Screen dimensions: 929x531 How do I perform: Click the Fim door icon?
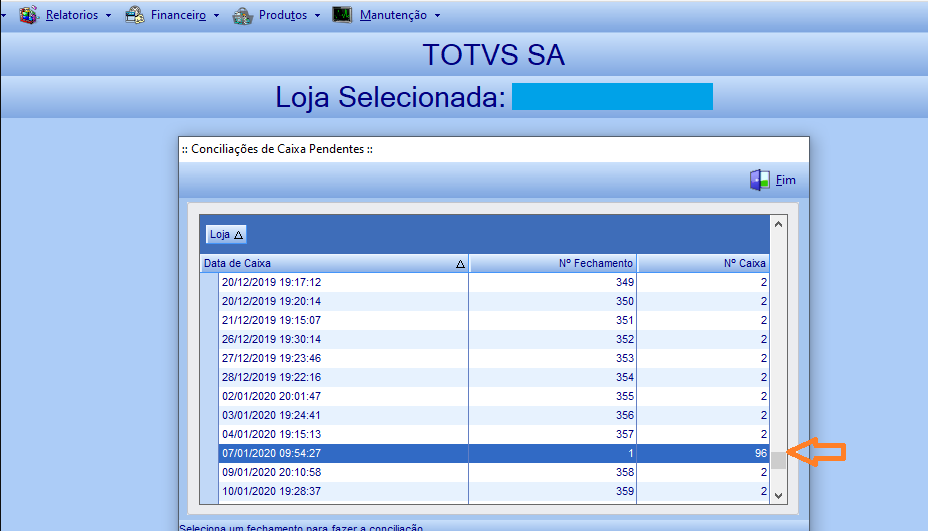(x=760, y=180)
